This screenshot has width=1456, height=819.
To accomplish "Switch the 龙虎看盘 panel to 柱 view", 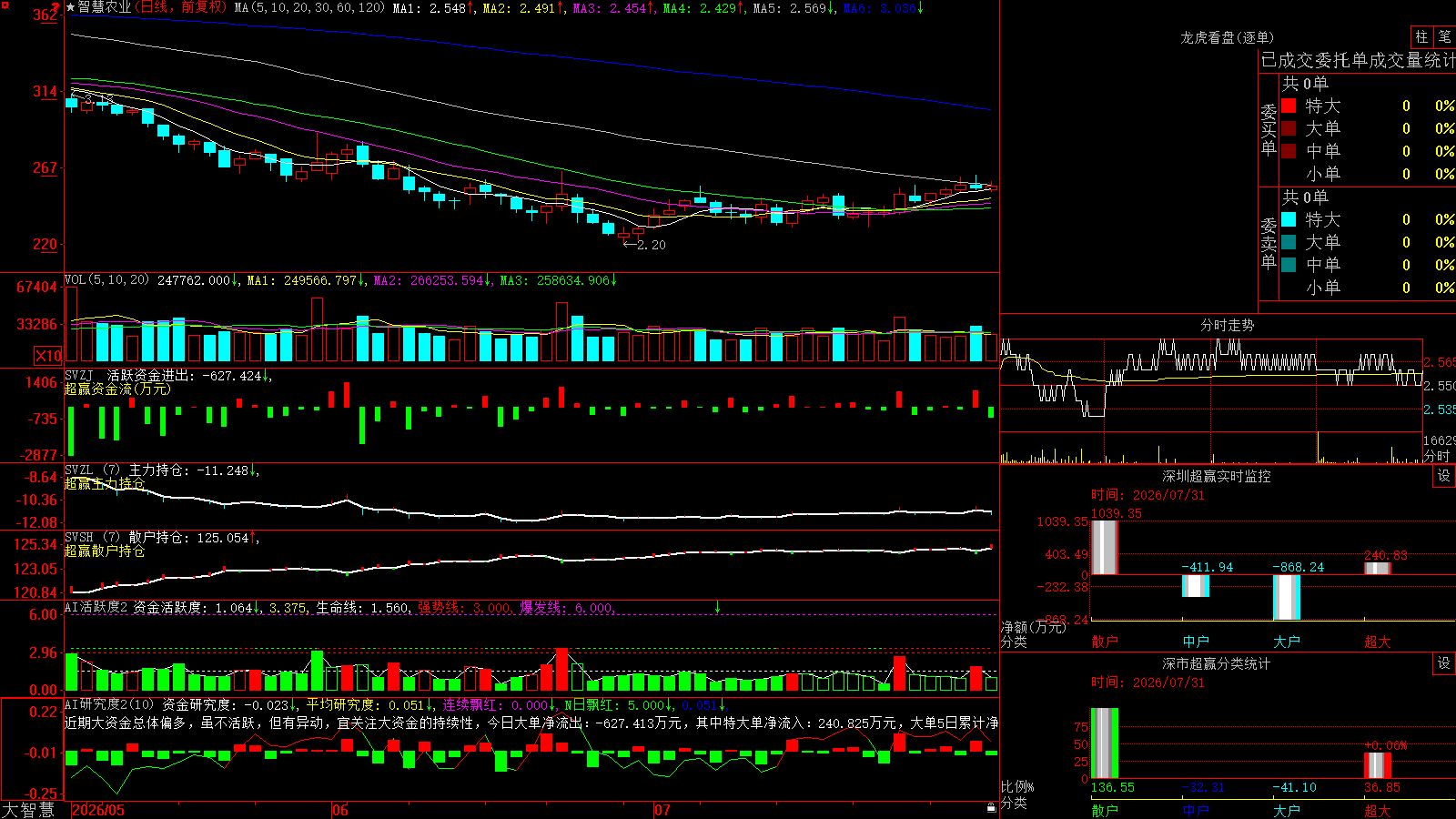I will coord(1421,36).
